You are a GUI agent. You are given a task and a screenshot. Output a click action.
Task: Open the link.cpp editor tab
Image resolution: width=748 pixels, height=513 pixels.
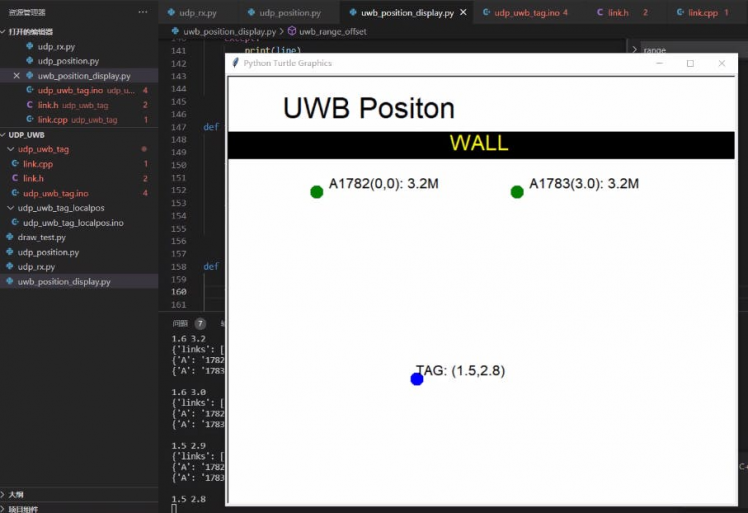[x=702, y=13]
